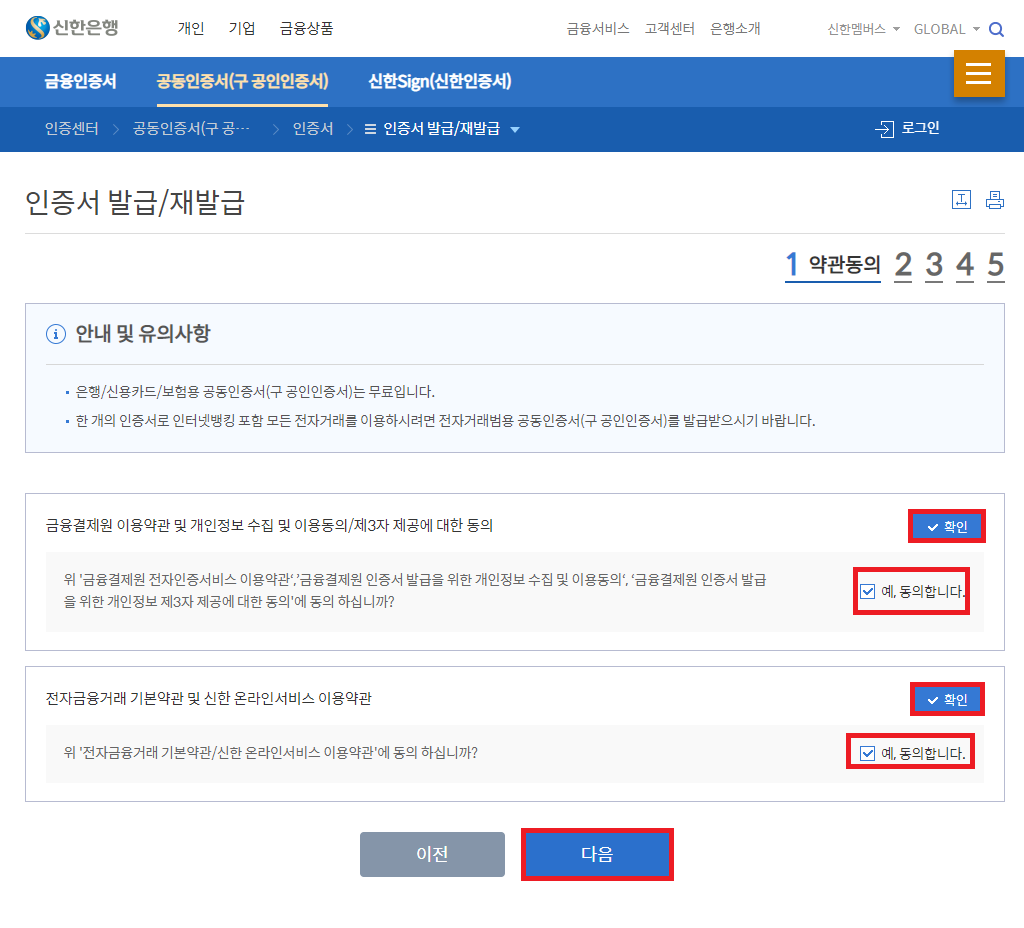Open the orange hamburger menu
This screenshot has width=1024, height=928.
tap(979, 74)
